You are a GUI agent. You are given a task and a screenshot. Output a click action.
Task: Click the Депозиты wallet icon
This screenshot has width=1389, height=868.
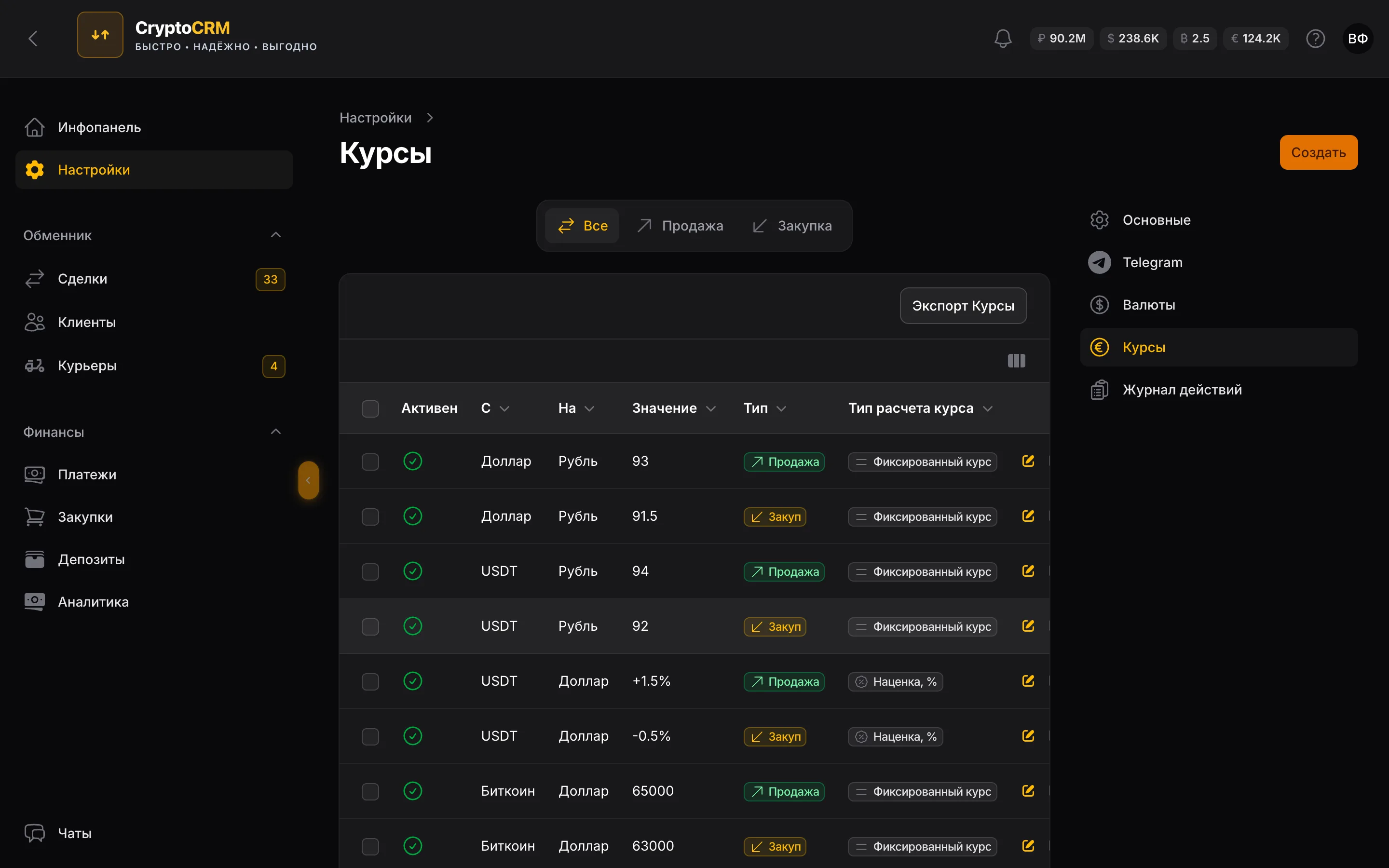[x=34, y=559]
